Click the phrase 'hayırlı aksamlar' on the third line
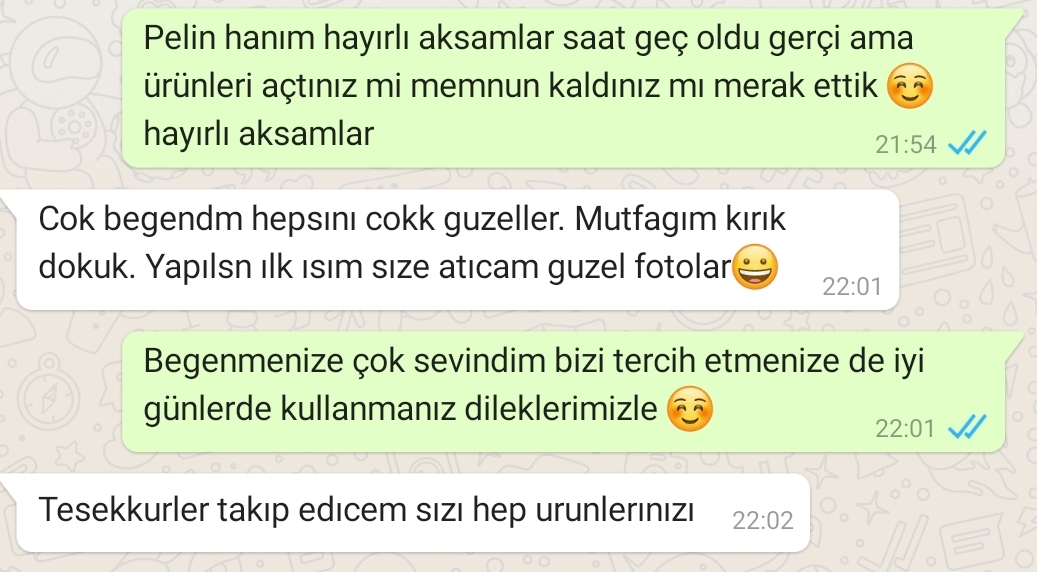 [259, 134]
